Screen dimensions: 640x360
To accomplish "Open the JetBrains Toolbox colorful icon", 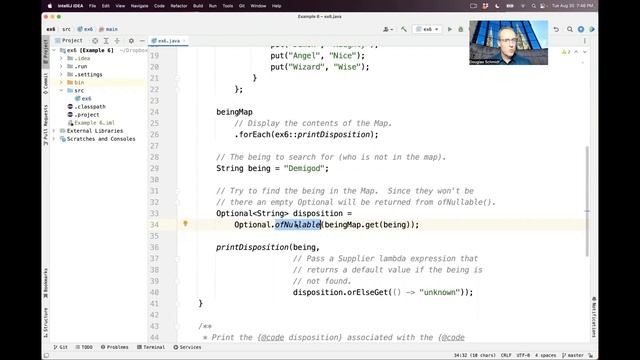I will tap(592, 29).
